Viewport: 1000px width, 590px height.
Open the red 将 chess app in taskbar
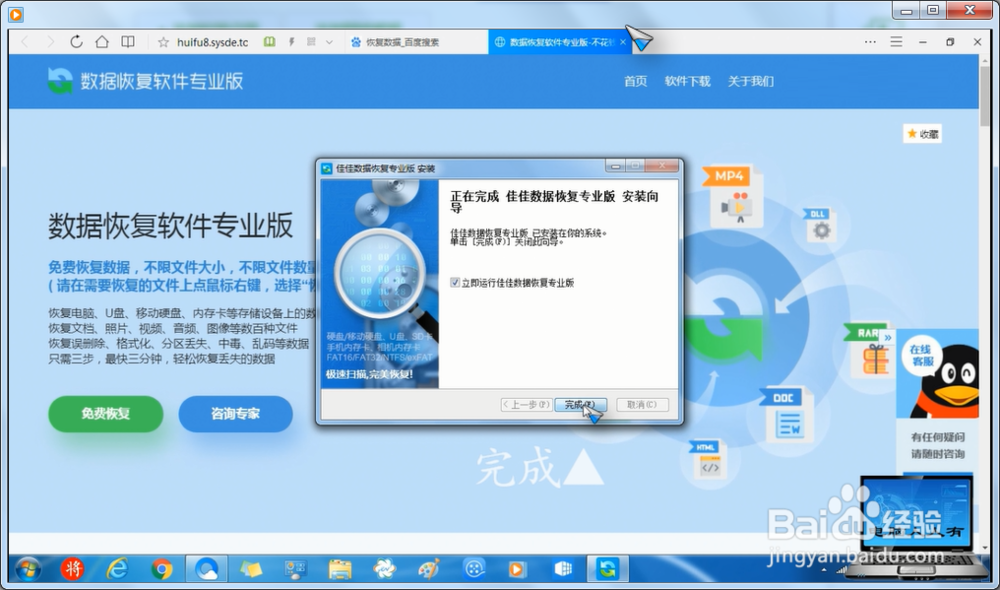click(72, 568)
